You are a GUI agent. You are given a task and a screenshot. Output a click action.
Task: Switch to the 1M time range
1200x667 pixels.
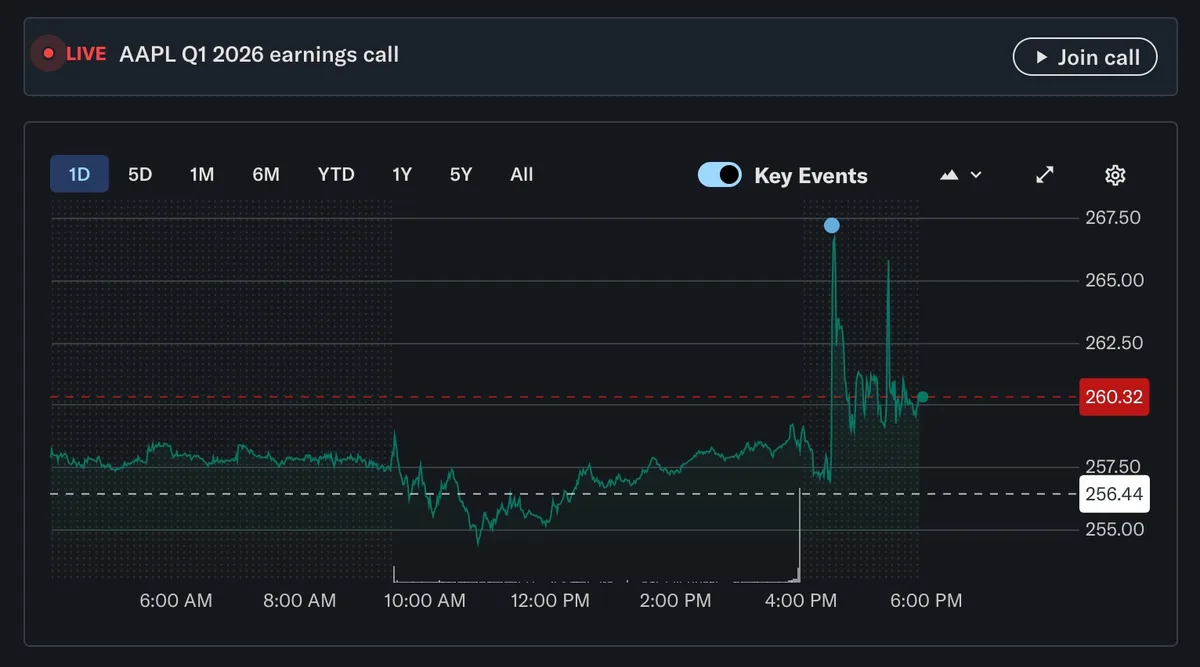202,174
